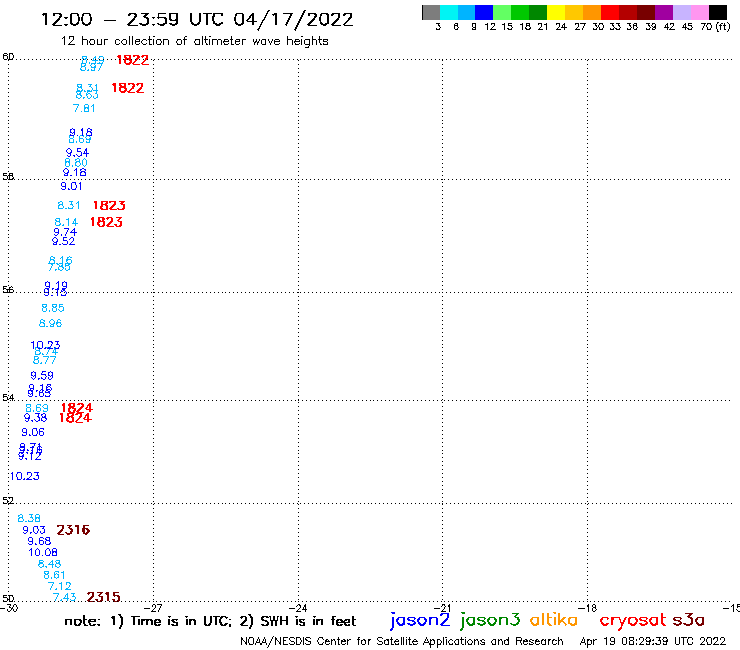Click the 9.68 wave height value
The image size is (740, 650).
click(39, 541)
